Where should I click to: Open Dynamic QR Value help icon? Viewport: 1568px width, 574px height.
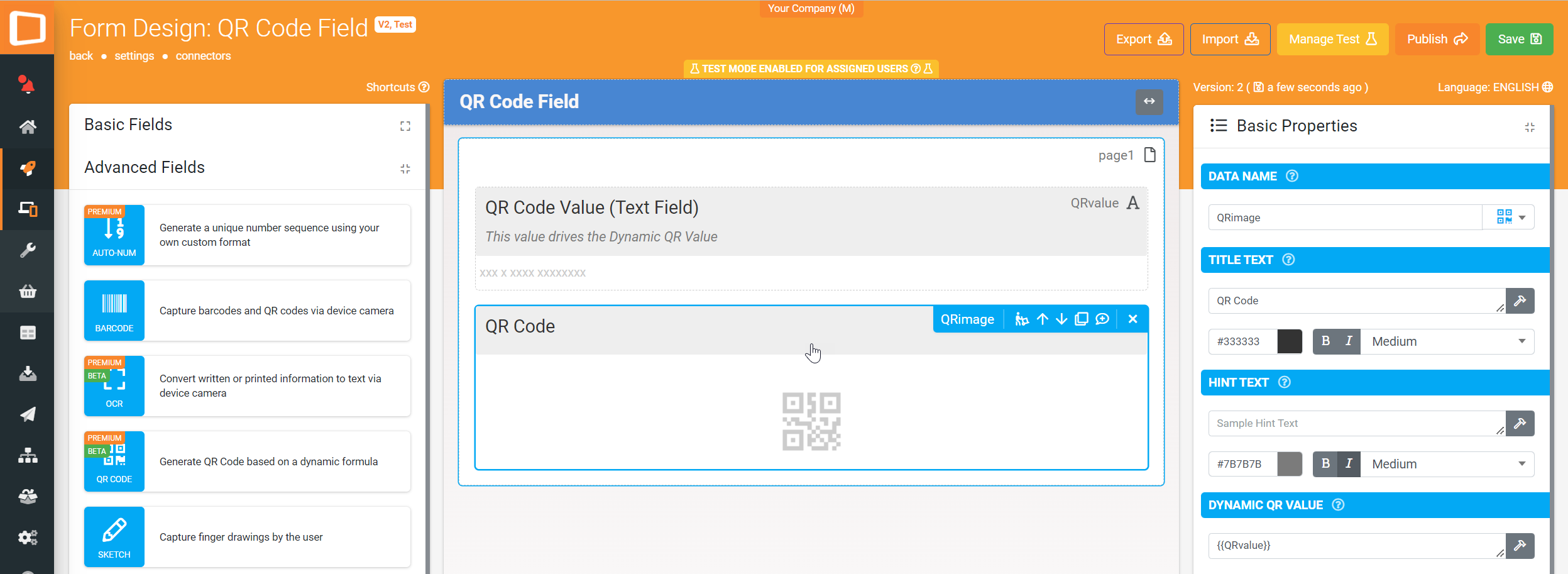click(1338, 505)
